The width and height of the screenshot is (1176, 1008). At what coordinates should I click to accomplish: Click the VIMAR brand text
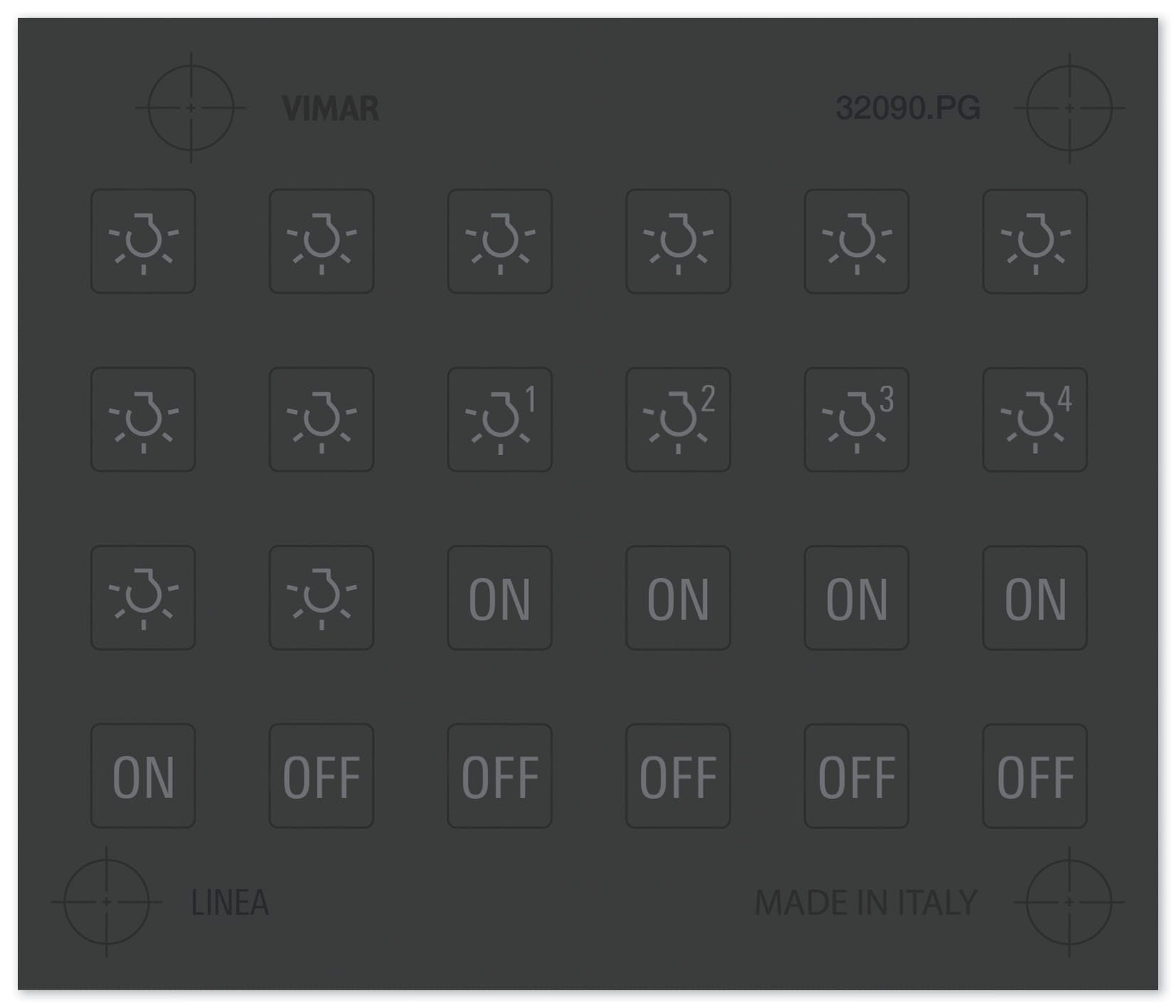click(330, 109)
